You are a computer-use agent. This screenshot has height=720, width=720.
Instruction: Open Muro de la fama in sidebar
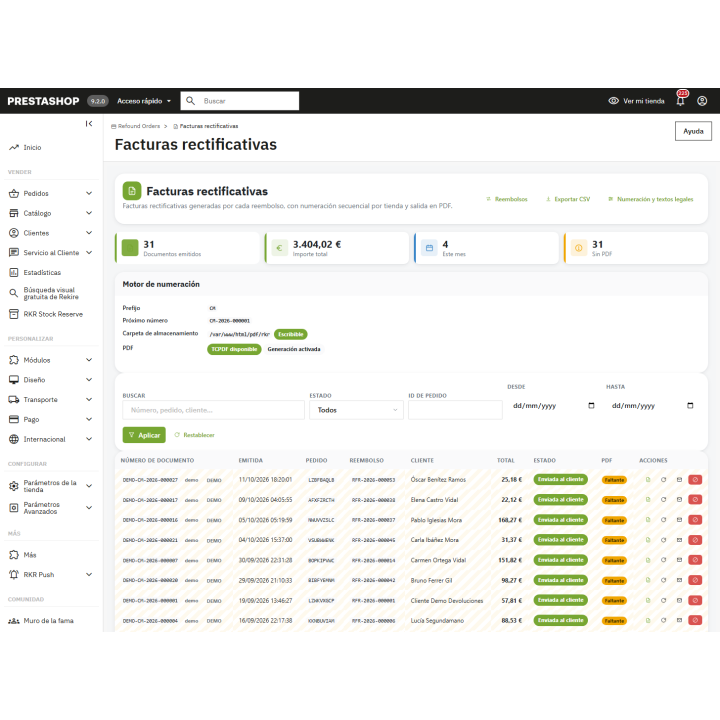[x=48, y=621]
